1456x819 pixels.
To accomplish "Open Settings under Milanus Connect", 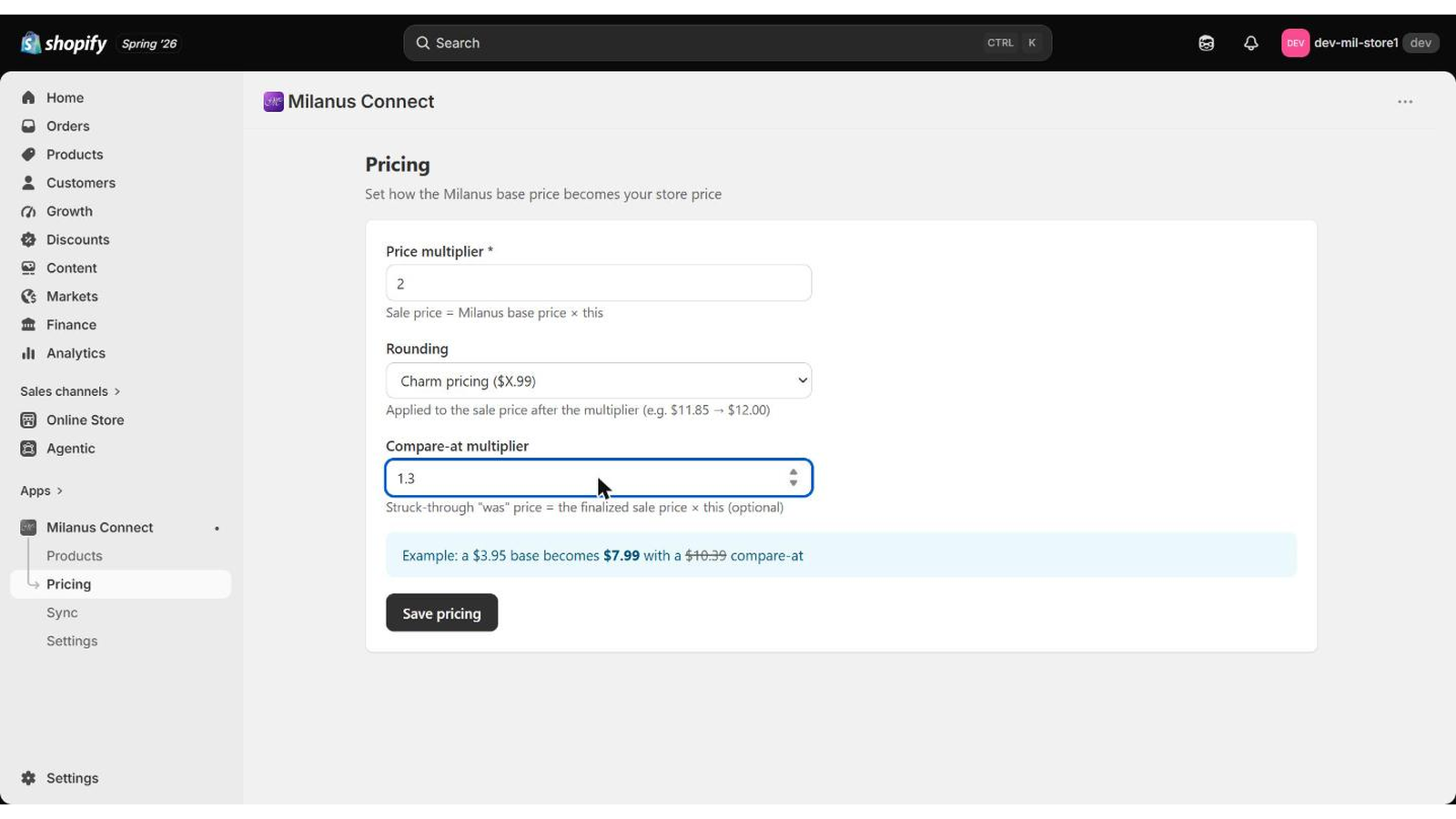I will click(x=72, y=641).
